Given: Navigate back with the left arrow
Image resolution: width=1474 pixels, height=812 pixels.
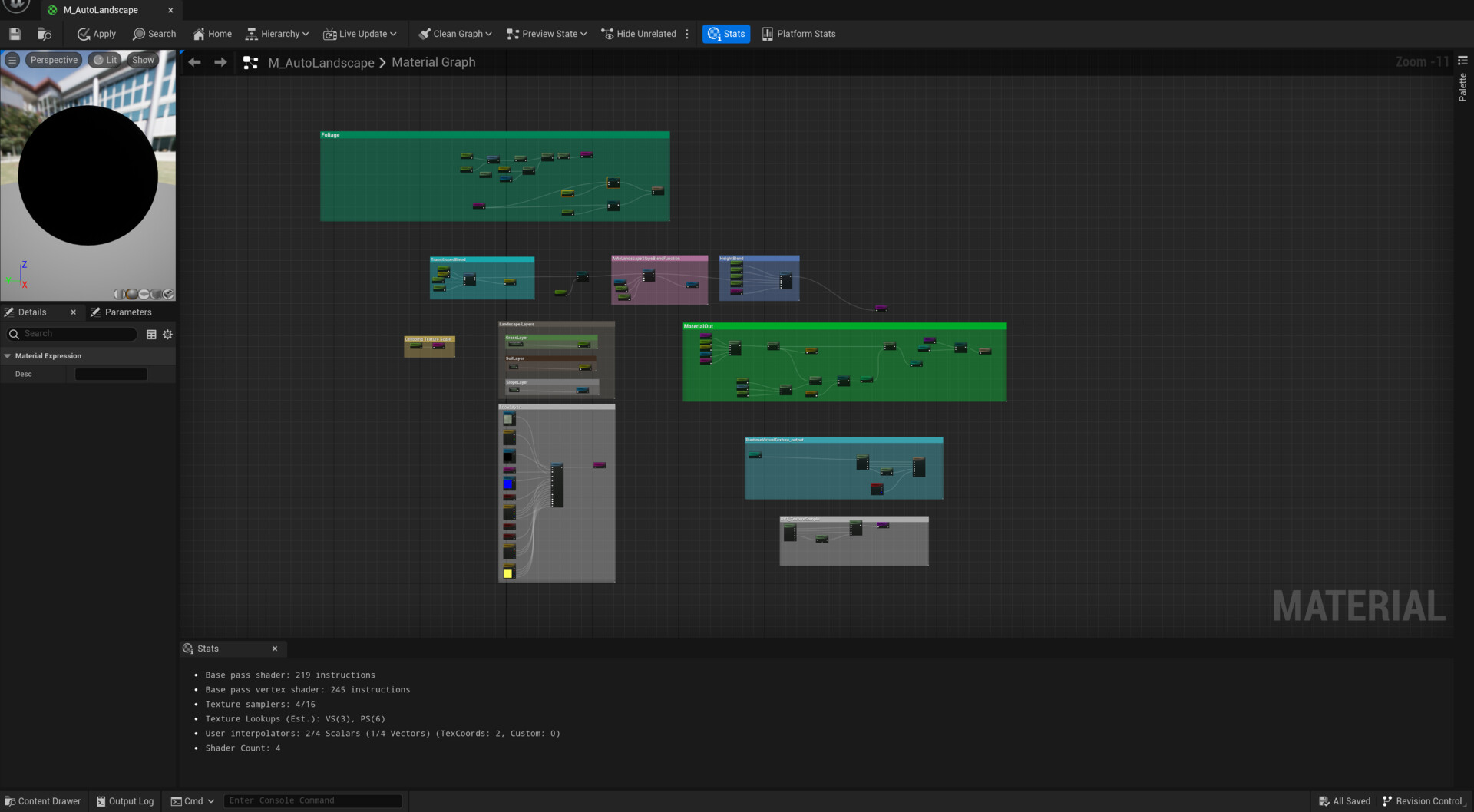Looking at the screenshot, I should 194,62.
